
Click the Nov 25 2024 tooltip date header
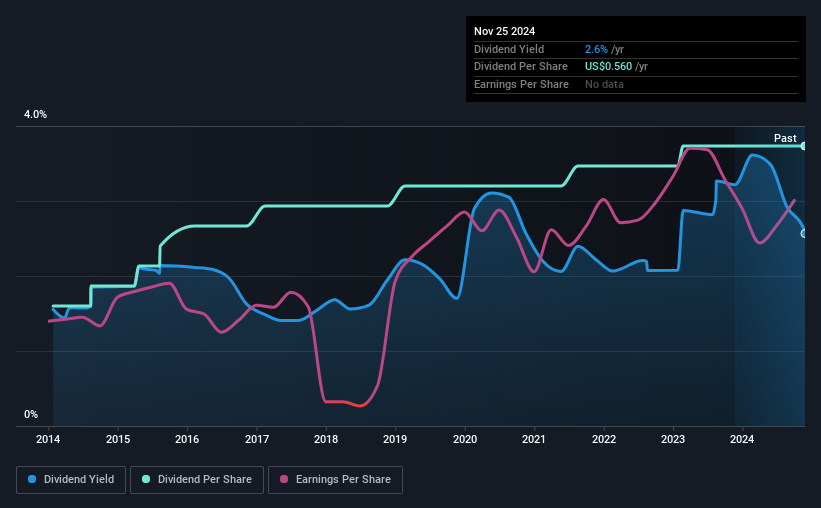tap(504, 31)
